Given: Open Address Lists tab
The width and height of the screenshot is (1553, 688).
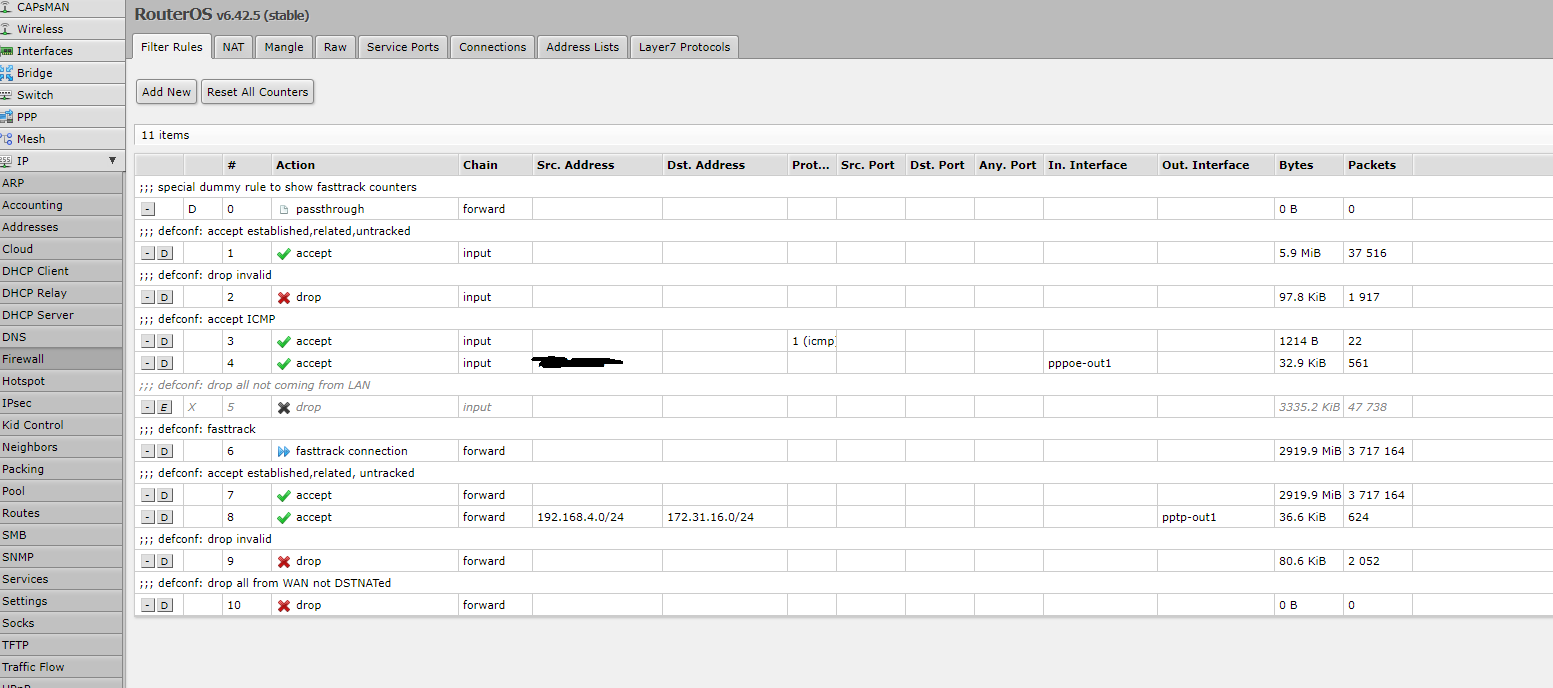Looking at the screenshot, I should pyautogui.click(x=582, y=47).
